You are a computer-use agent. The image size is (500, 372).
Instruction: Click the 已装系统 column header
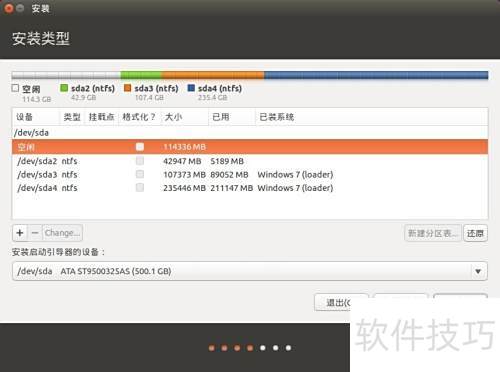tap(372, 117)
